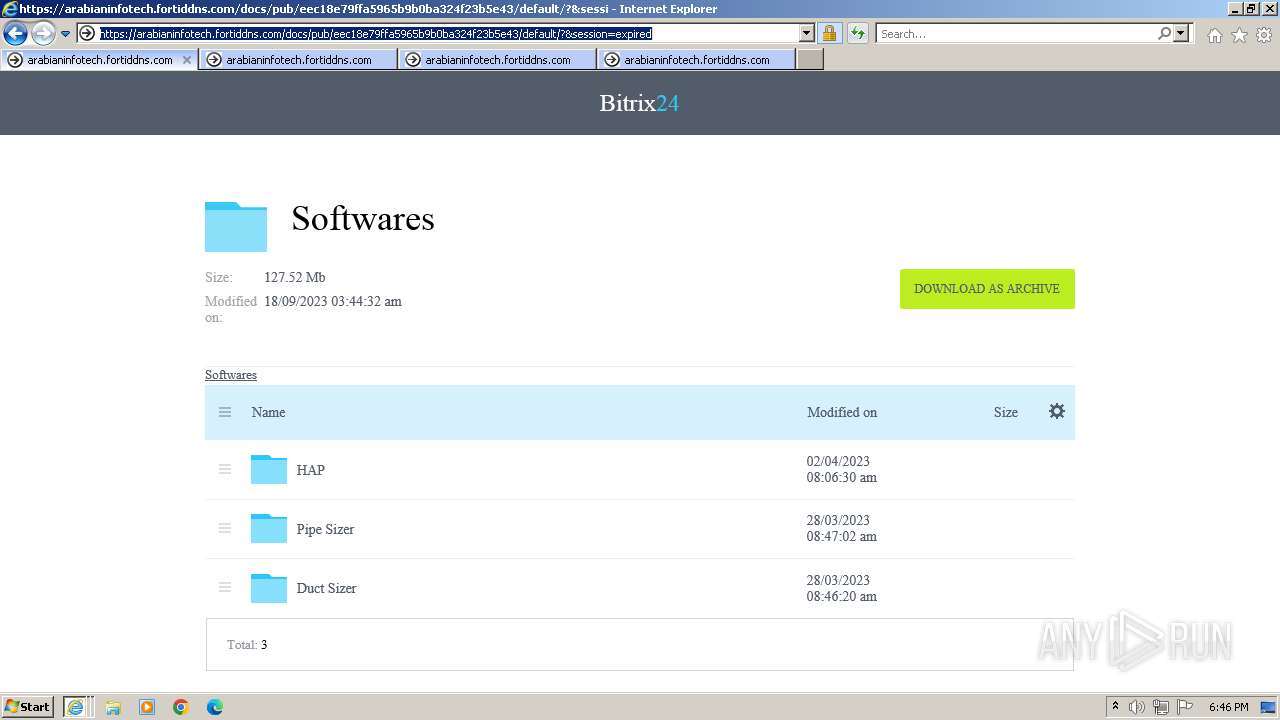The image size is (1280, 720).
Task: Open a new blank tab
Action: (x=810, y=60)
